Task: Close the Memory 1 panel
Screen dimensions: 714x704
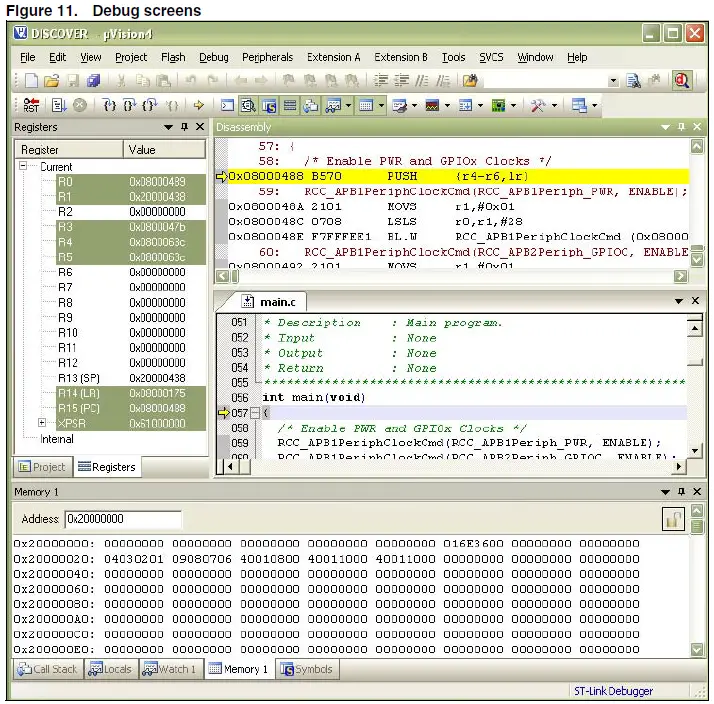Action: pyautogui.click(x=697, y=491)
